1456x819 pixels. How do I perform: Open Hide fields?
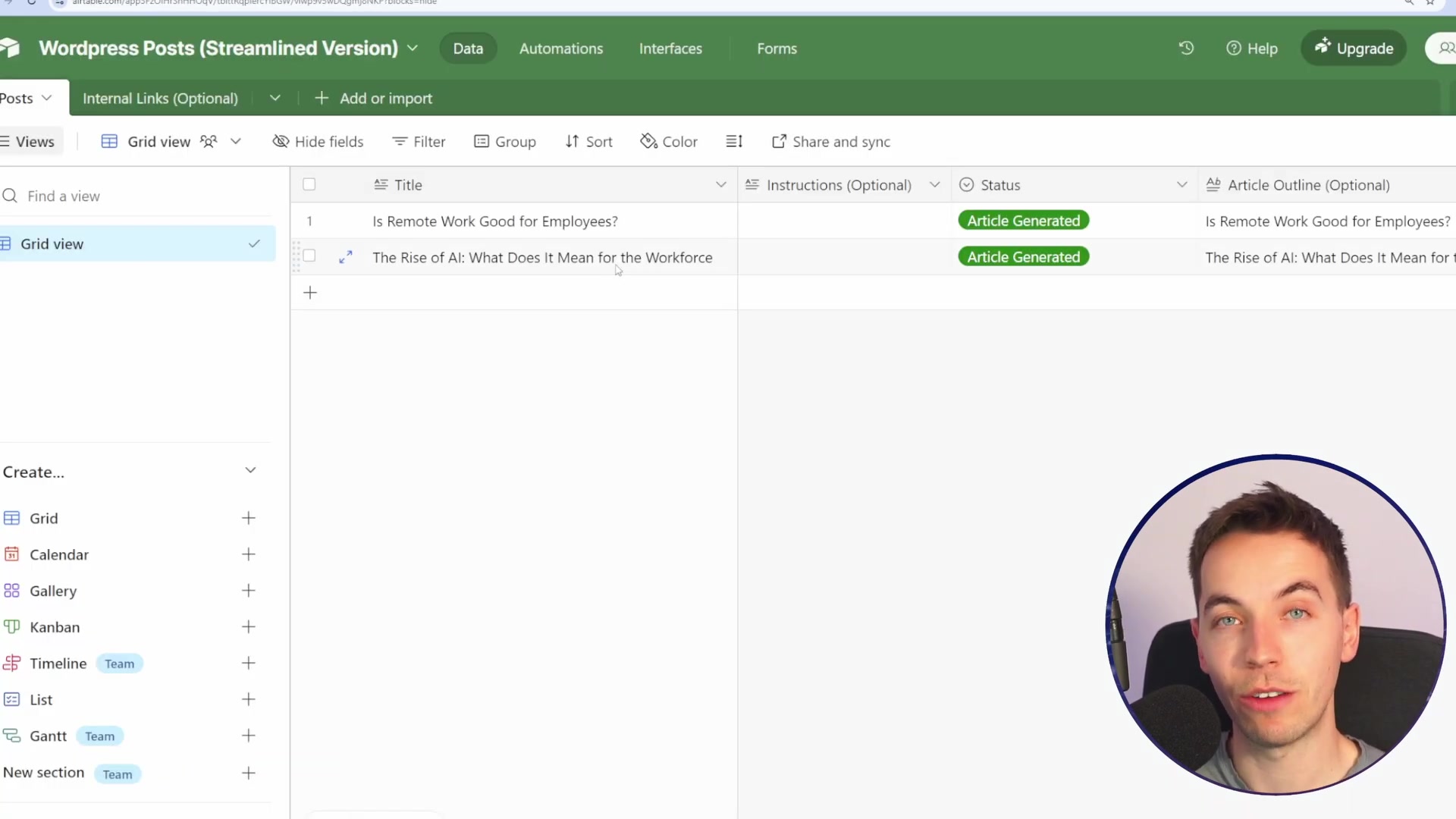[x=318, y=142]
